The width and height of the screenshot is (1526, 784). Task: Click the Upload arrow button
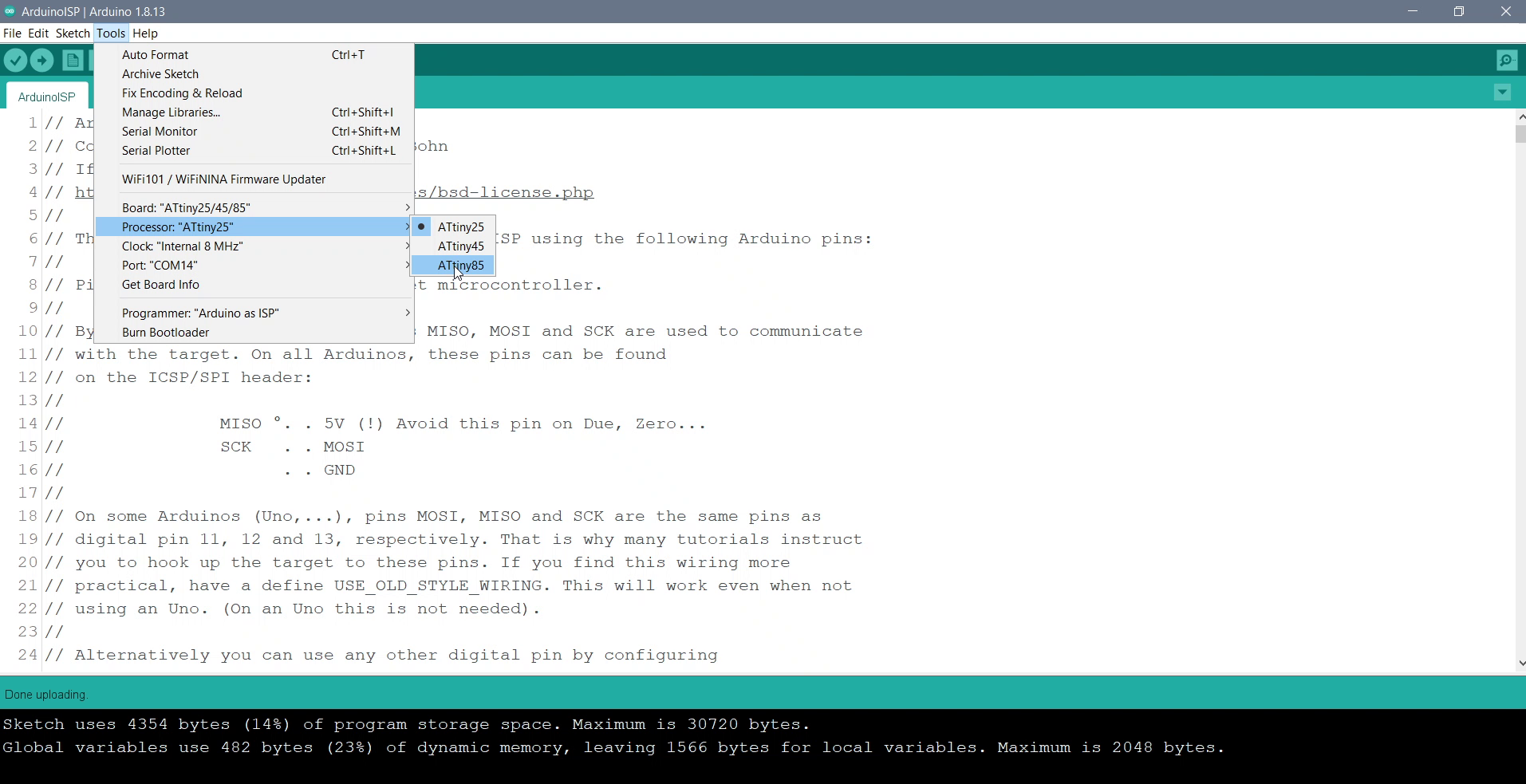tap(41, 61)
